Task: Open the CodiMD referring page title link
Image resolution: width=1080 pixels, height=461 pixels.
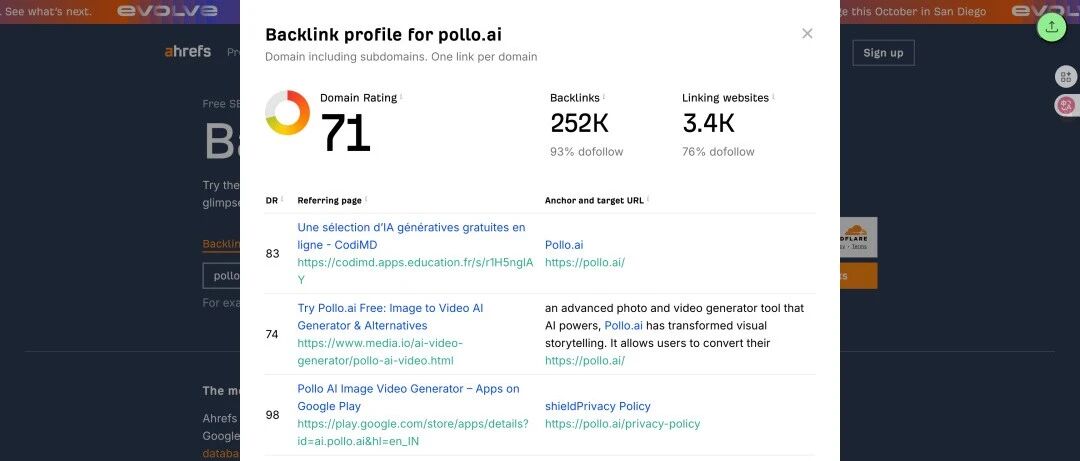Action: [411, 236]
